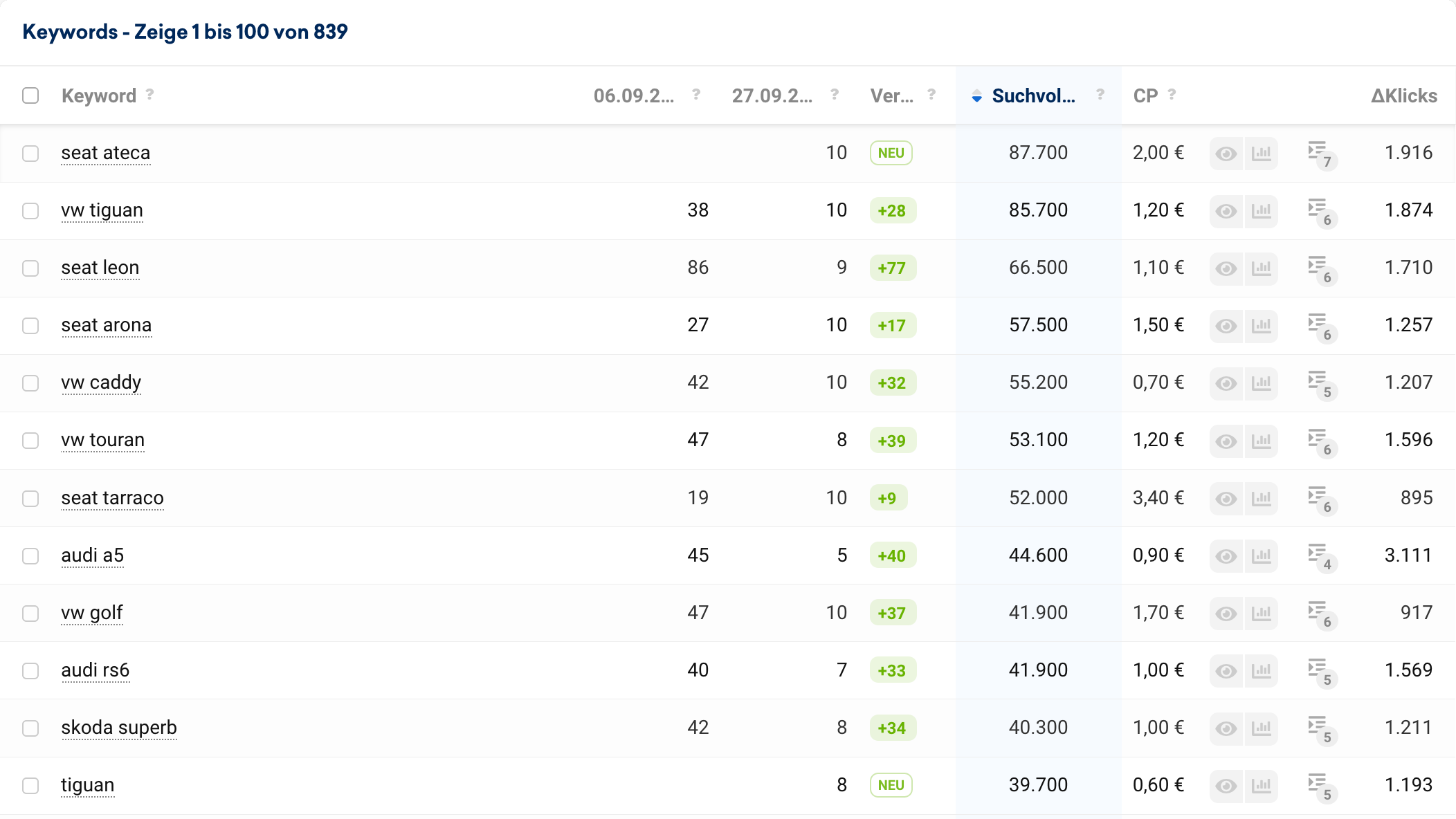Open the SERP list icon for skoda superb
Screen dimensions: 1456x819
point(1318,726)
